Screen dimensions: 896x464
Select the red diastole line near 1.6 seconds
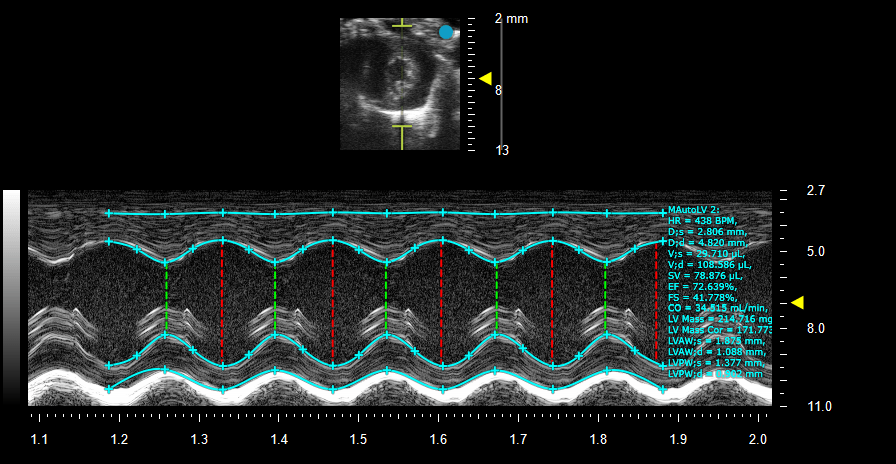point(441,303)
